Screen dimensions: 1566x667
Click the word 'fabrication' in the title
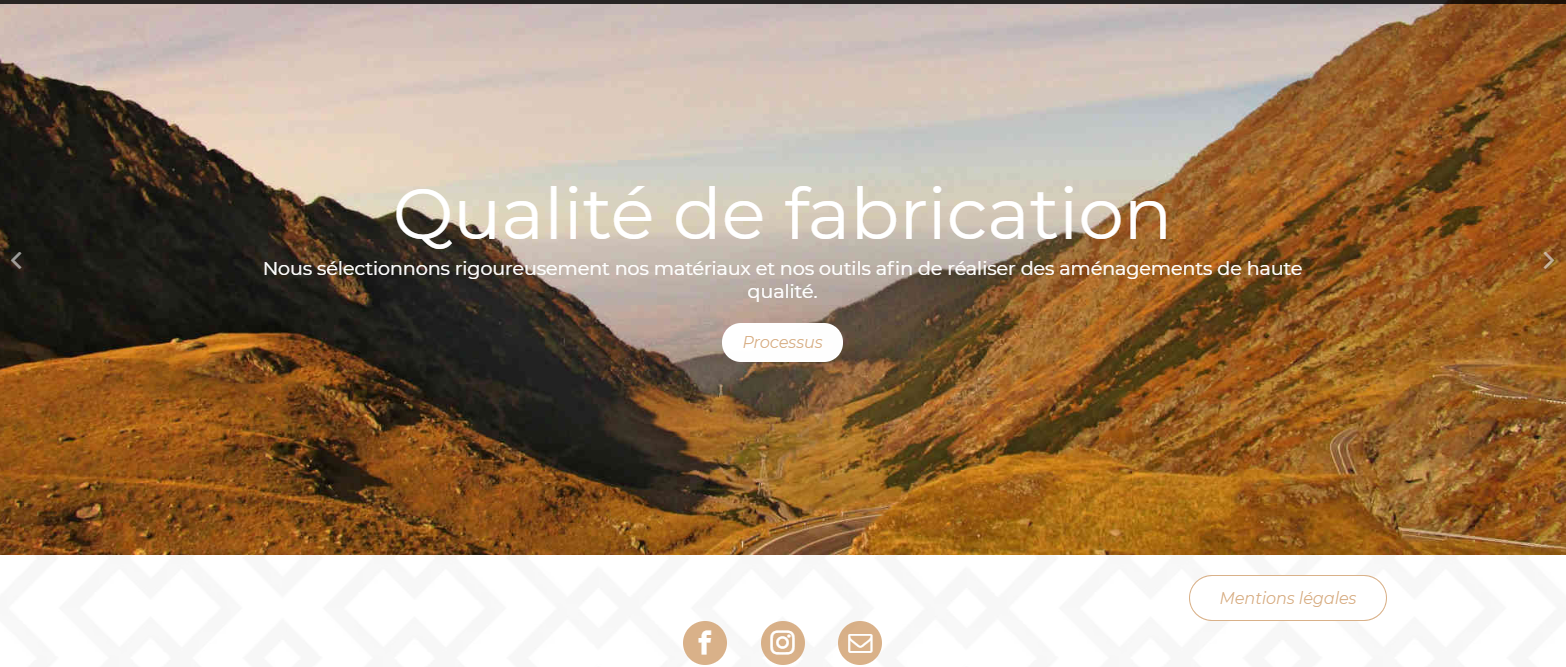pyautogui.click(x=976, y=215)
